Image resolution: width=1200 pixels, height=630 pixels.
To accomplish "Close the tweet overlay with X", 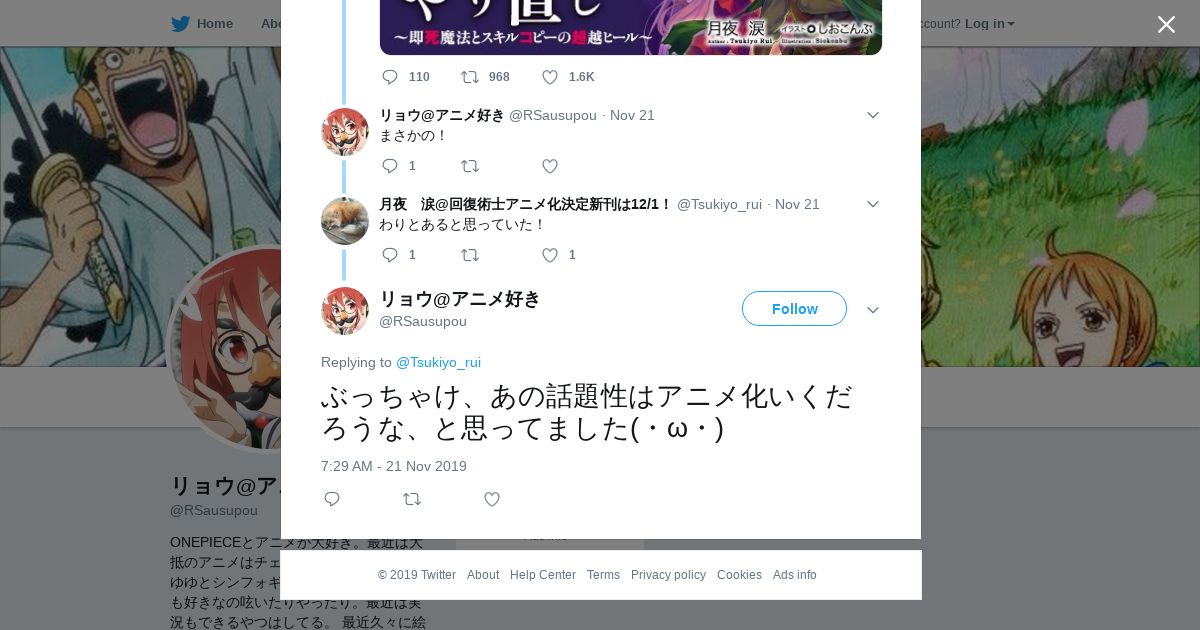I will pyautogui.click(x=1166, y=25).
